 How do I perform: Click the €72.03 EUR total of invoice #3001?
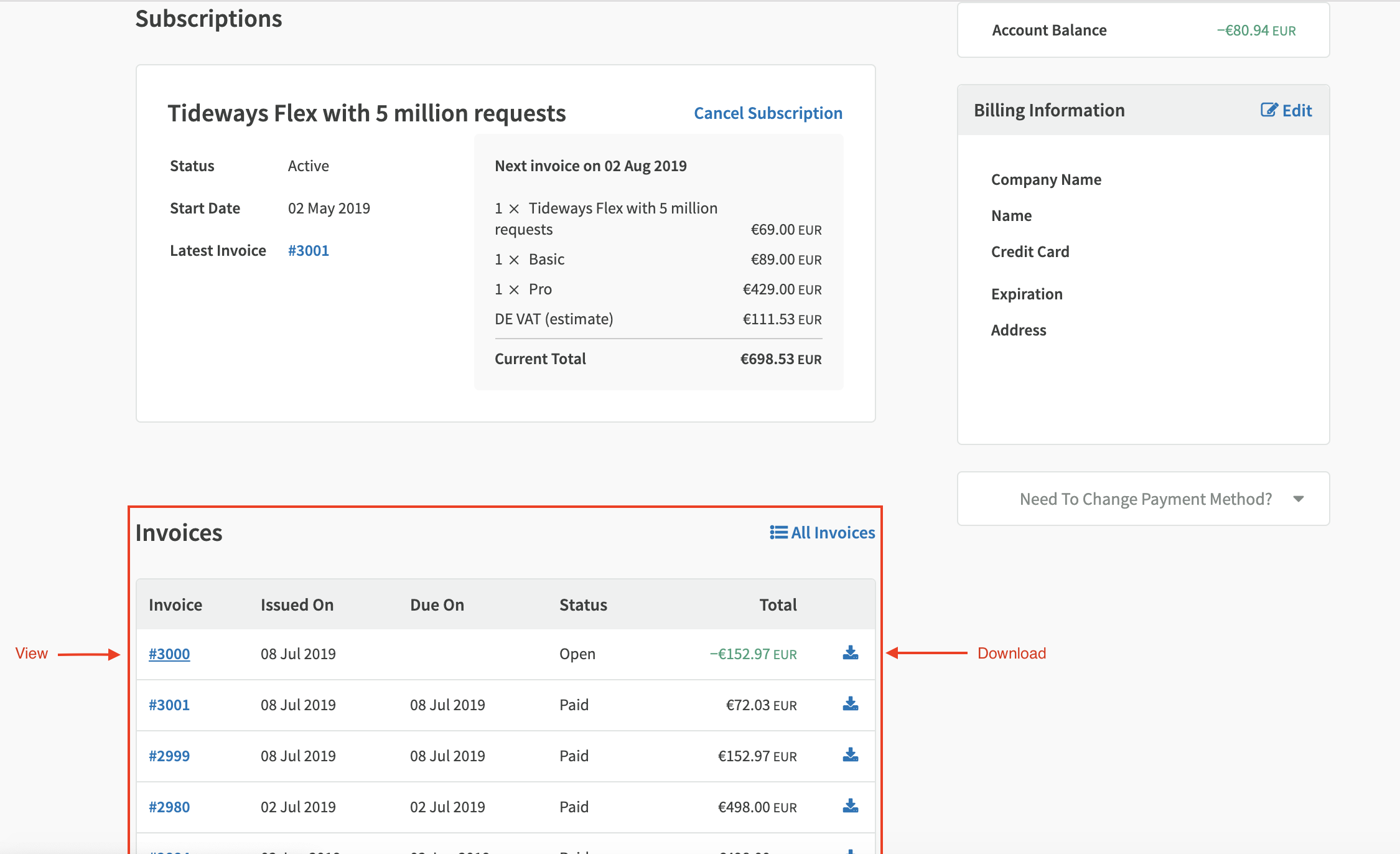pyautogui.click(x=762, y=705)
